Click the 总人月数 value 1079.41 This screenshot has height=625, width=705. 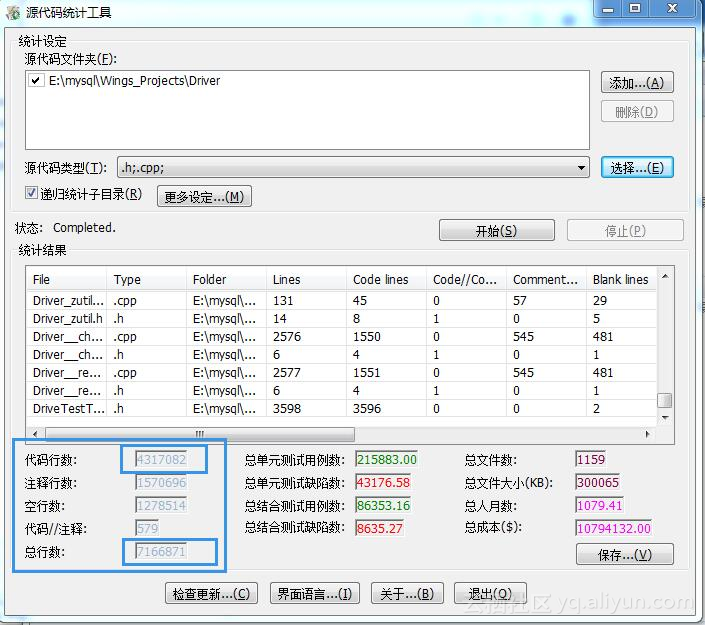pos(600,505)
